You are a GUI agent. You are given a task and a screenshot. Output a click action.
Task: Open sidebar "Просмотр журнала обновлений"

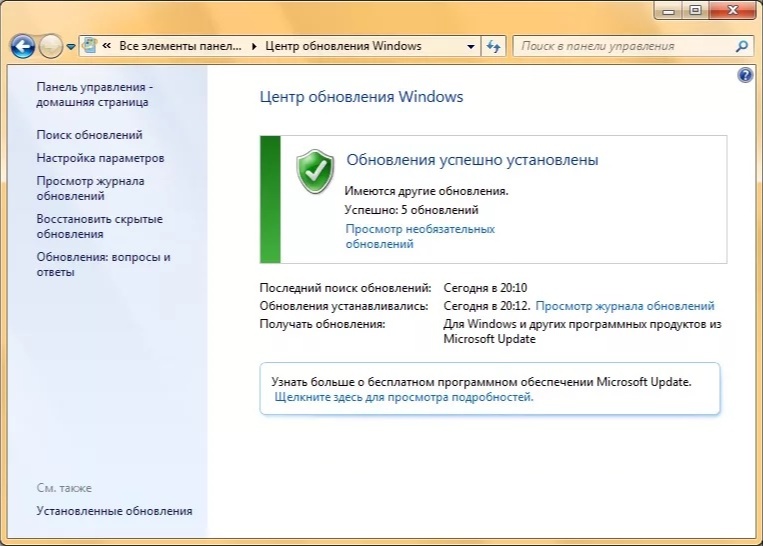pyautogui.click(x=91, y=188)
